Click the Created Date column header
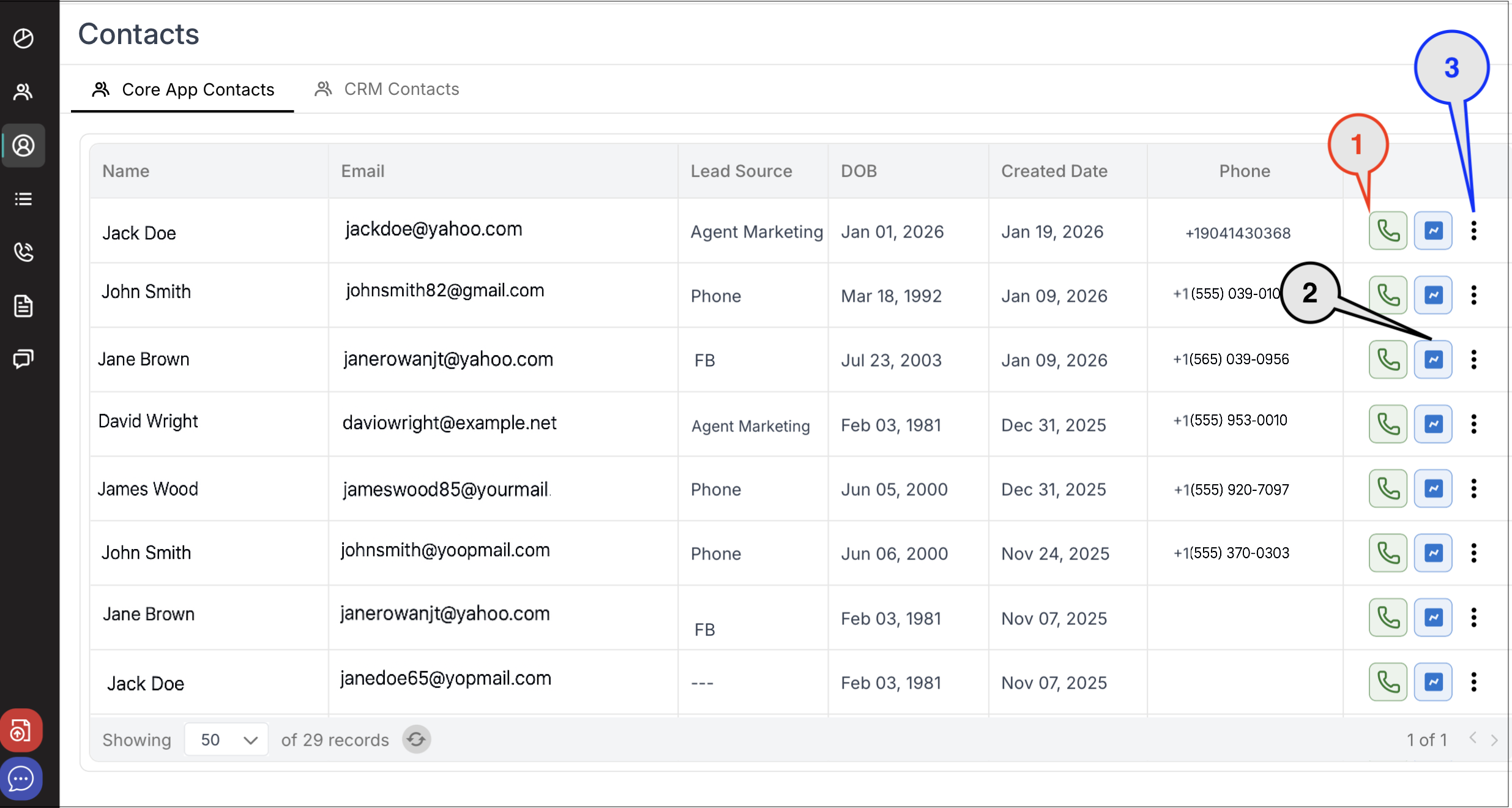 (1054, 171)
